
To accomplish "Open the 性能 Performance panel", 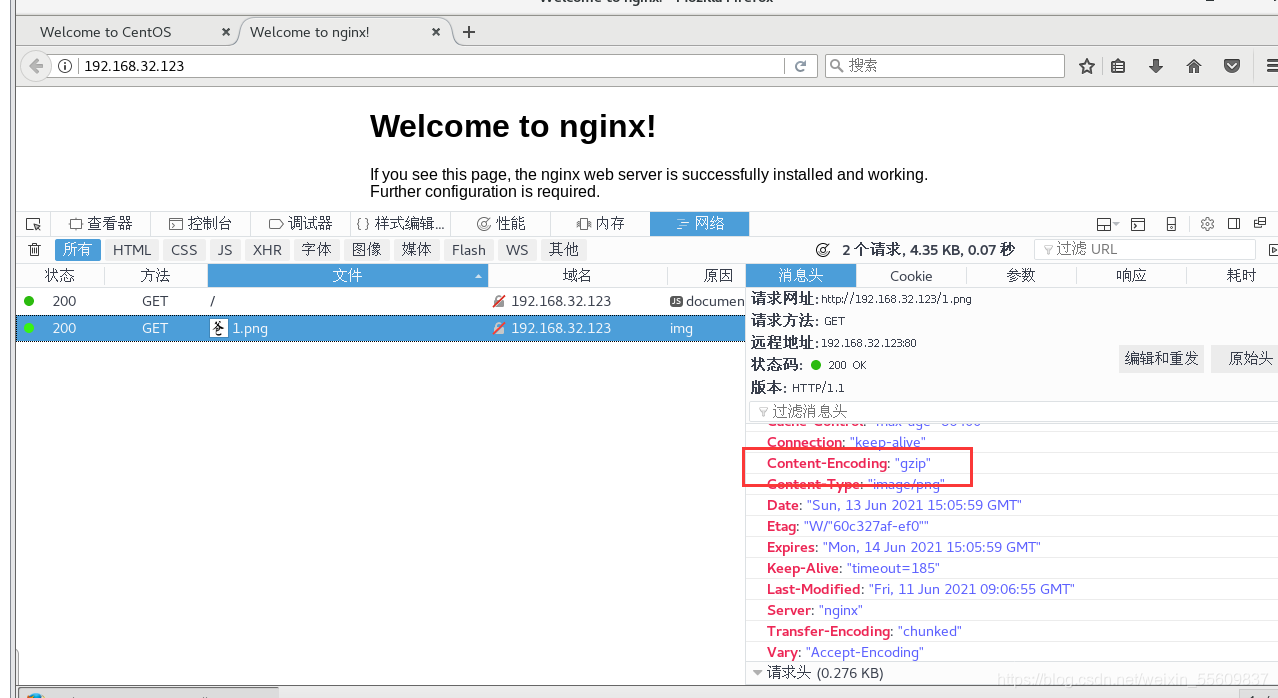I will pyautogui.click(x=500, y=224).
